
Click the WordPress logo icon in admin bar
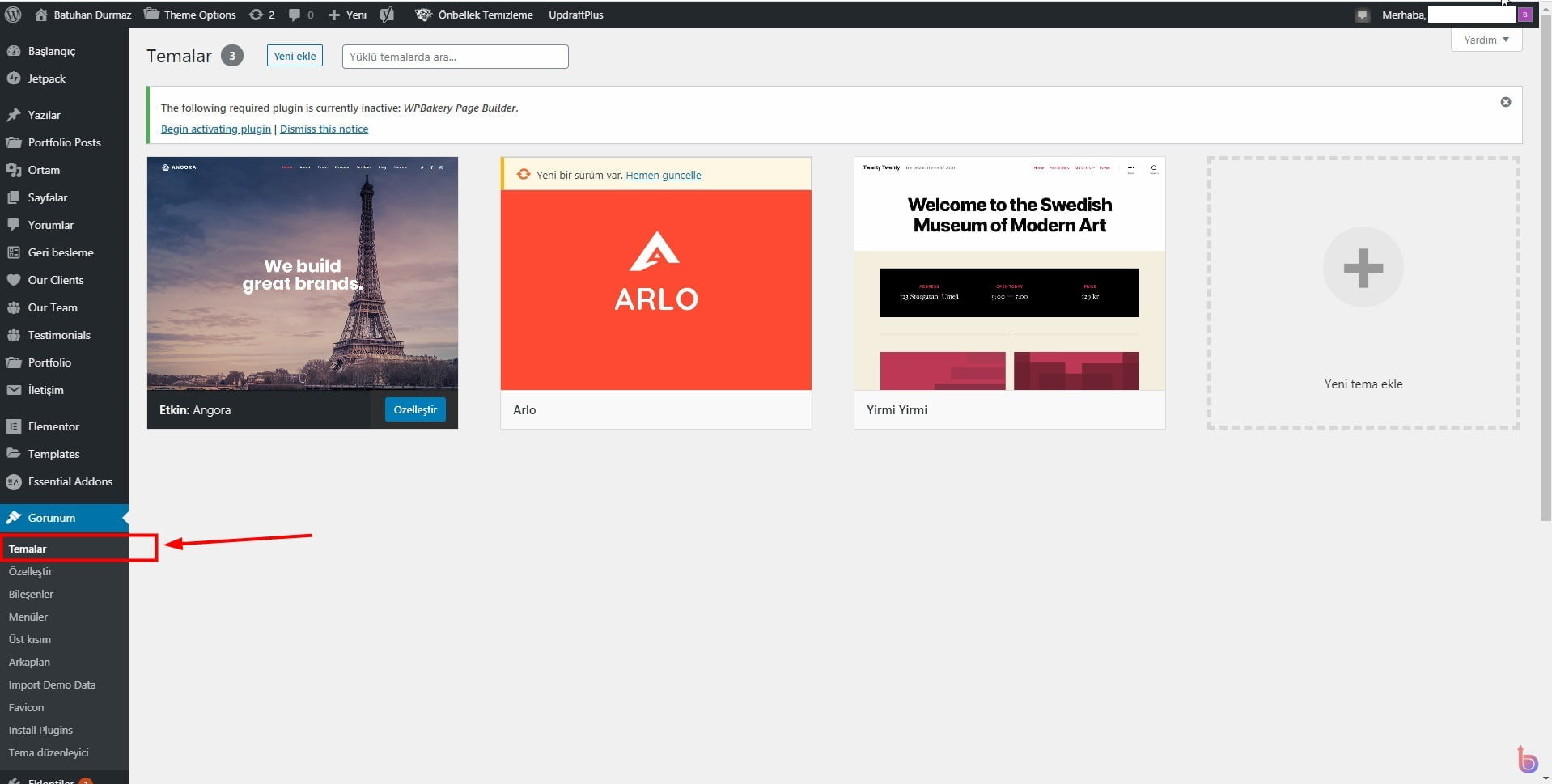(13, 15)
